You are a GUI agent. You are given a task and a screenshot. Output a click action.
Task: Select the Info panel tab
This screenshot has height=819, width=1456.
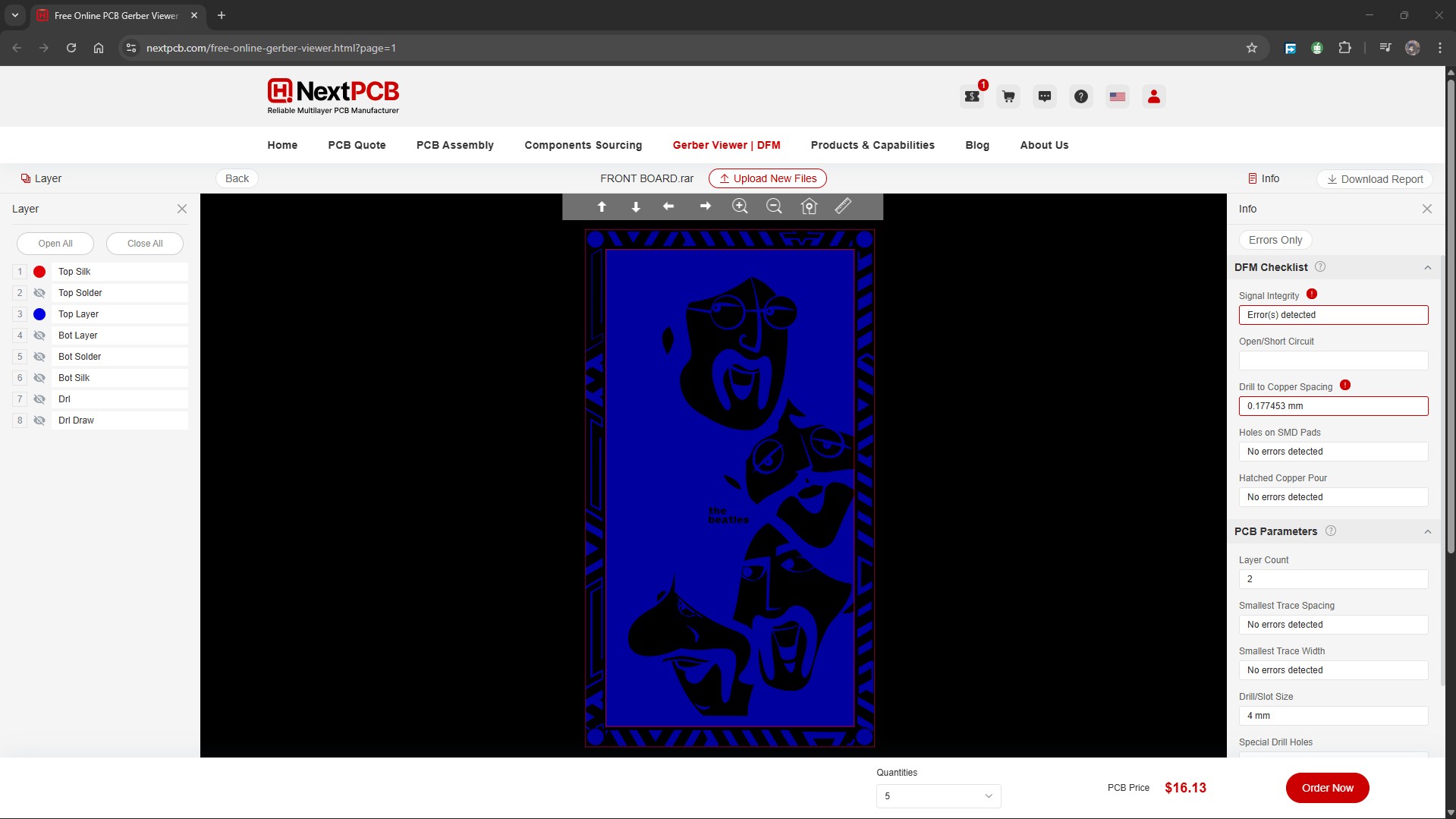coord(1263,178)
